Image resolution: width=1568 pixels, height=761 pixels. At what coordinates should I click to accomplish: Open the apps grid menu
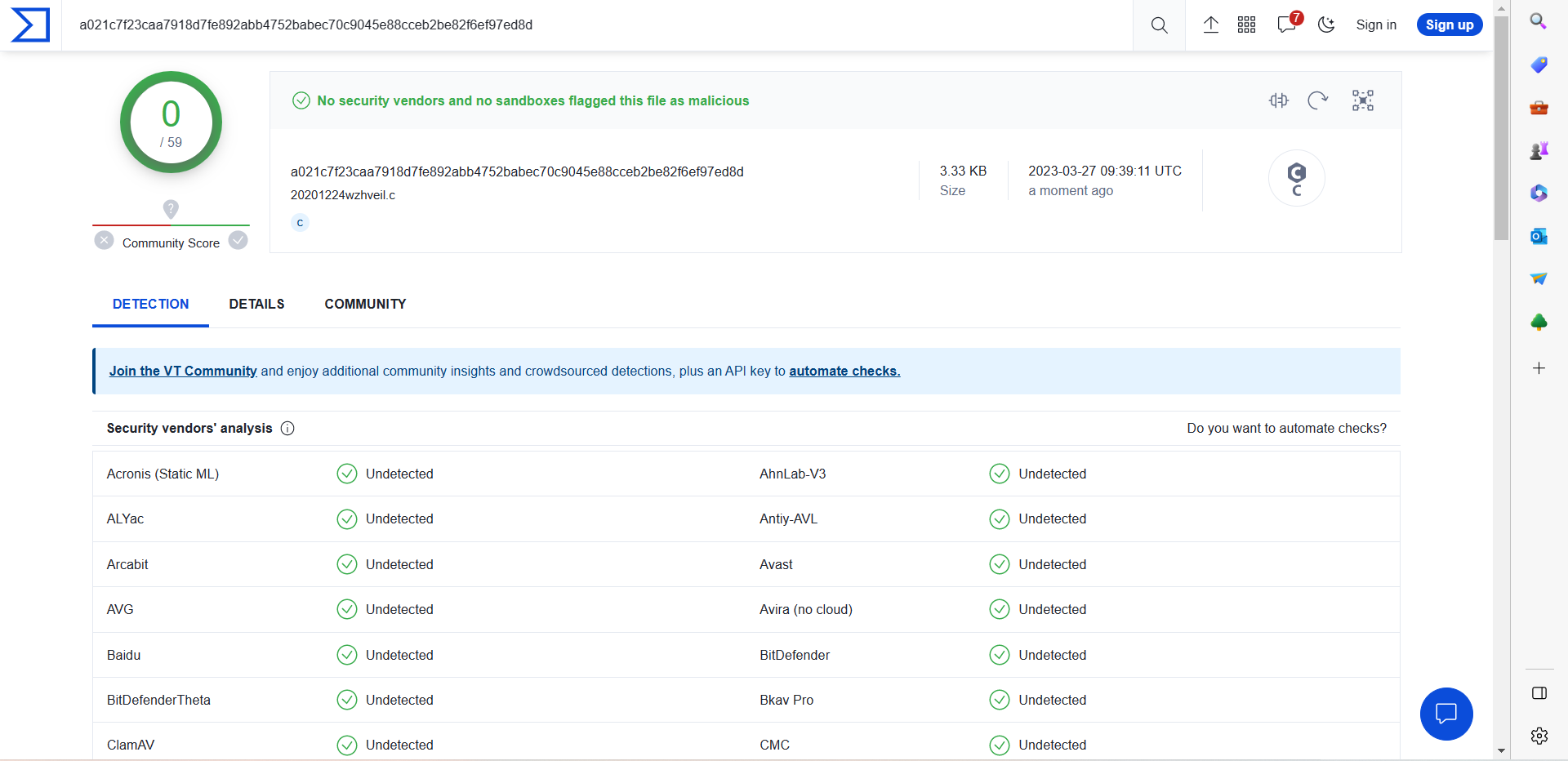pyautogui.click(x=1246, y=25)
